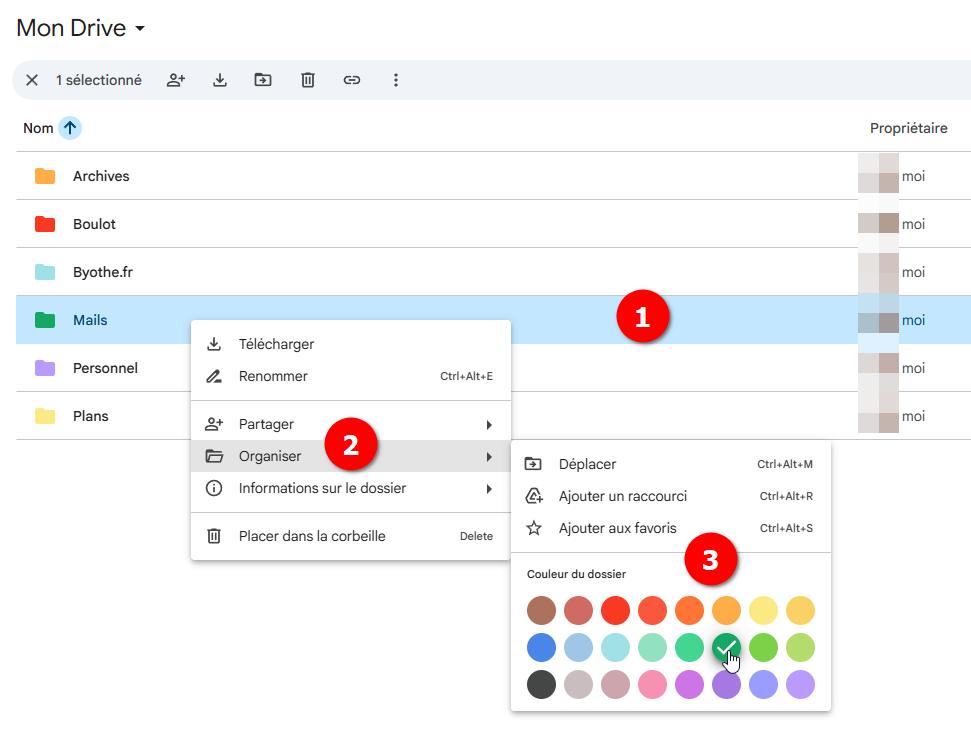
Task: Click the trash icon to delete the selection
Action: pyautogui.click(x=307, y=79)
